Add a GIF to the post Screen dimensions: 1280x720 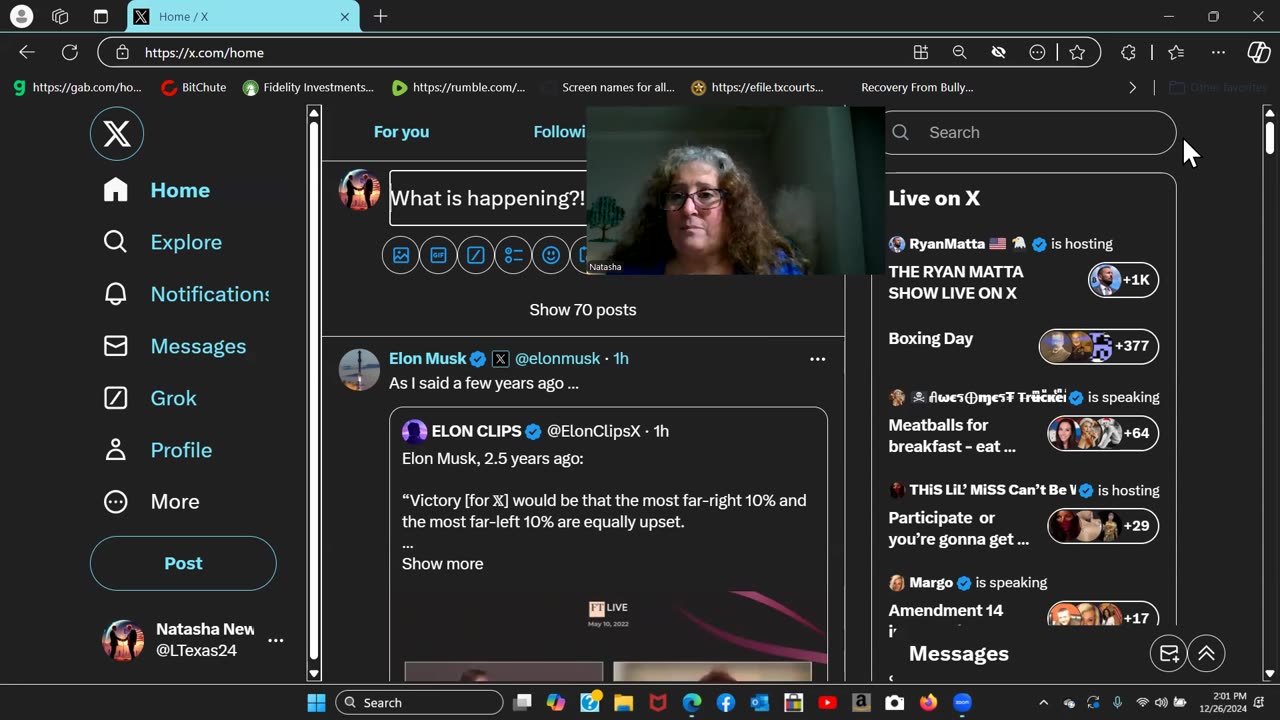pyautogui.click(x=438, y=255)
